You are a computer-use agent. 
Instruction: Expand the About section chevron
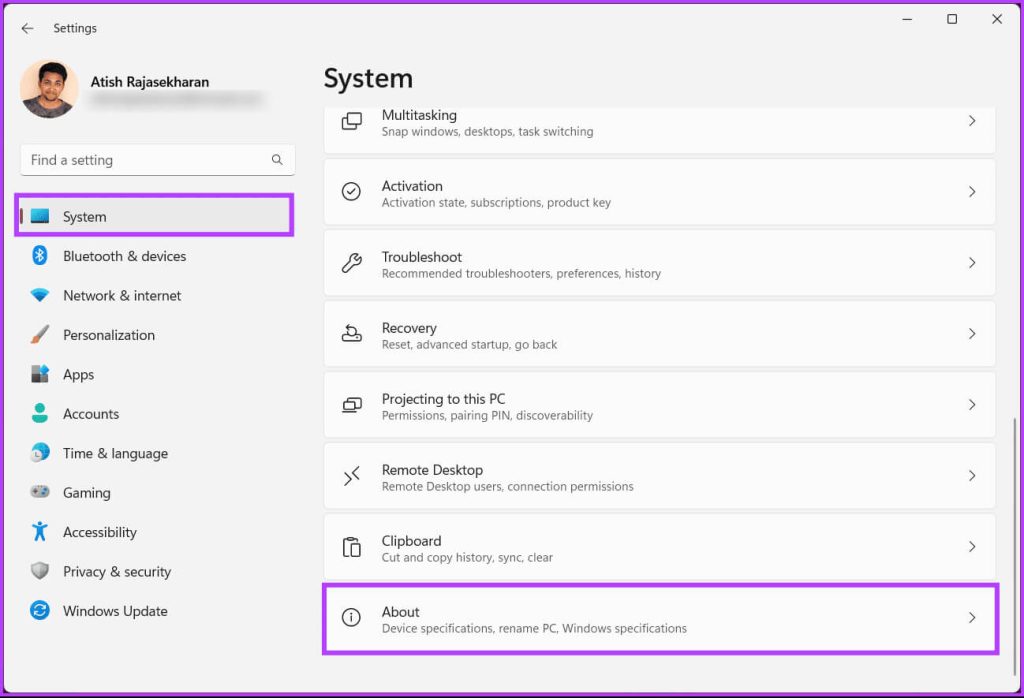[971, 618]
